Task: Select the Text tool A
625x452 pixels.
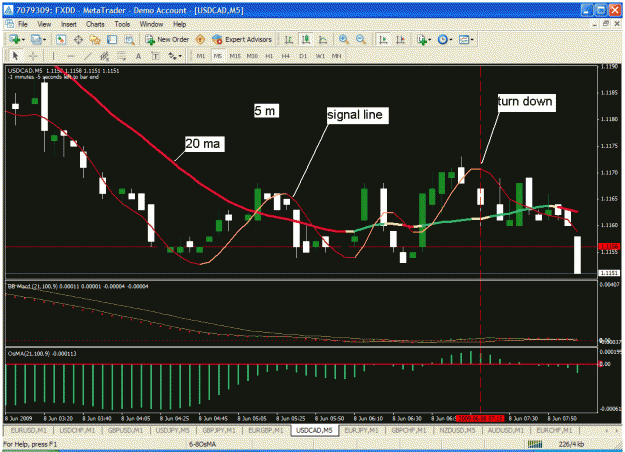Action: (138, 56)
